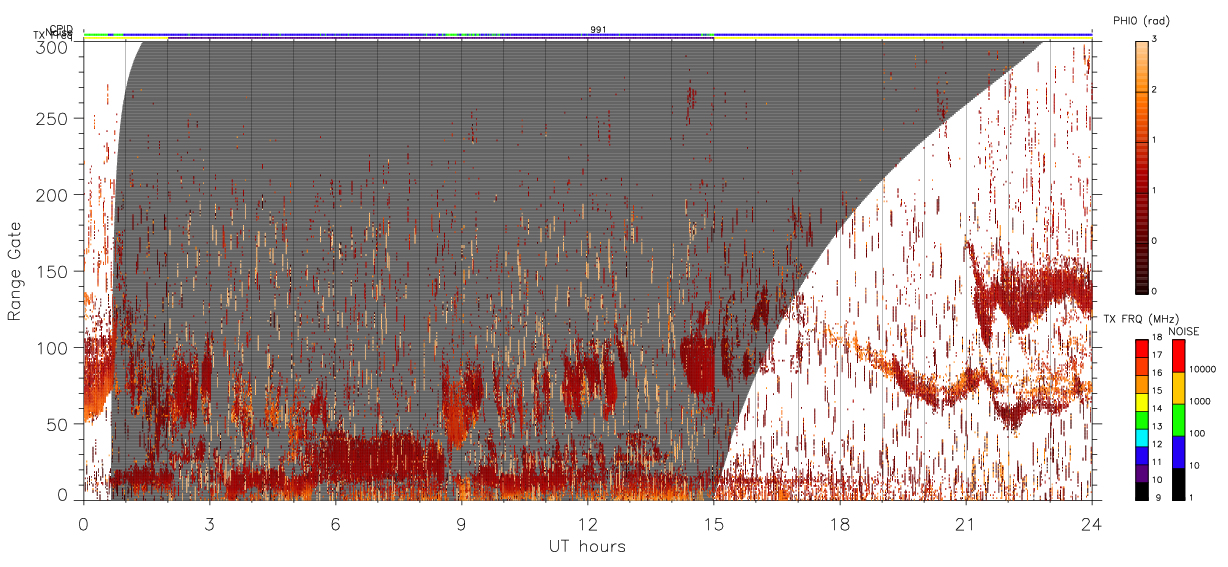
Task: Select x-axis tick label '15' under plot
Action: click(x=713, y=523)
